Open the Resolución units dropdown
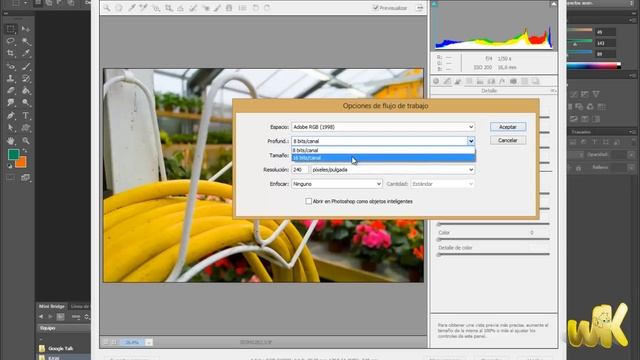Viewport: 640px width, 360px height. click(x=392, y=169)
